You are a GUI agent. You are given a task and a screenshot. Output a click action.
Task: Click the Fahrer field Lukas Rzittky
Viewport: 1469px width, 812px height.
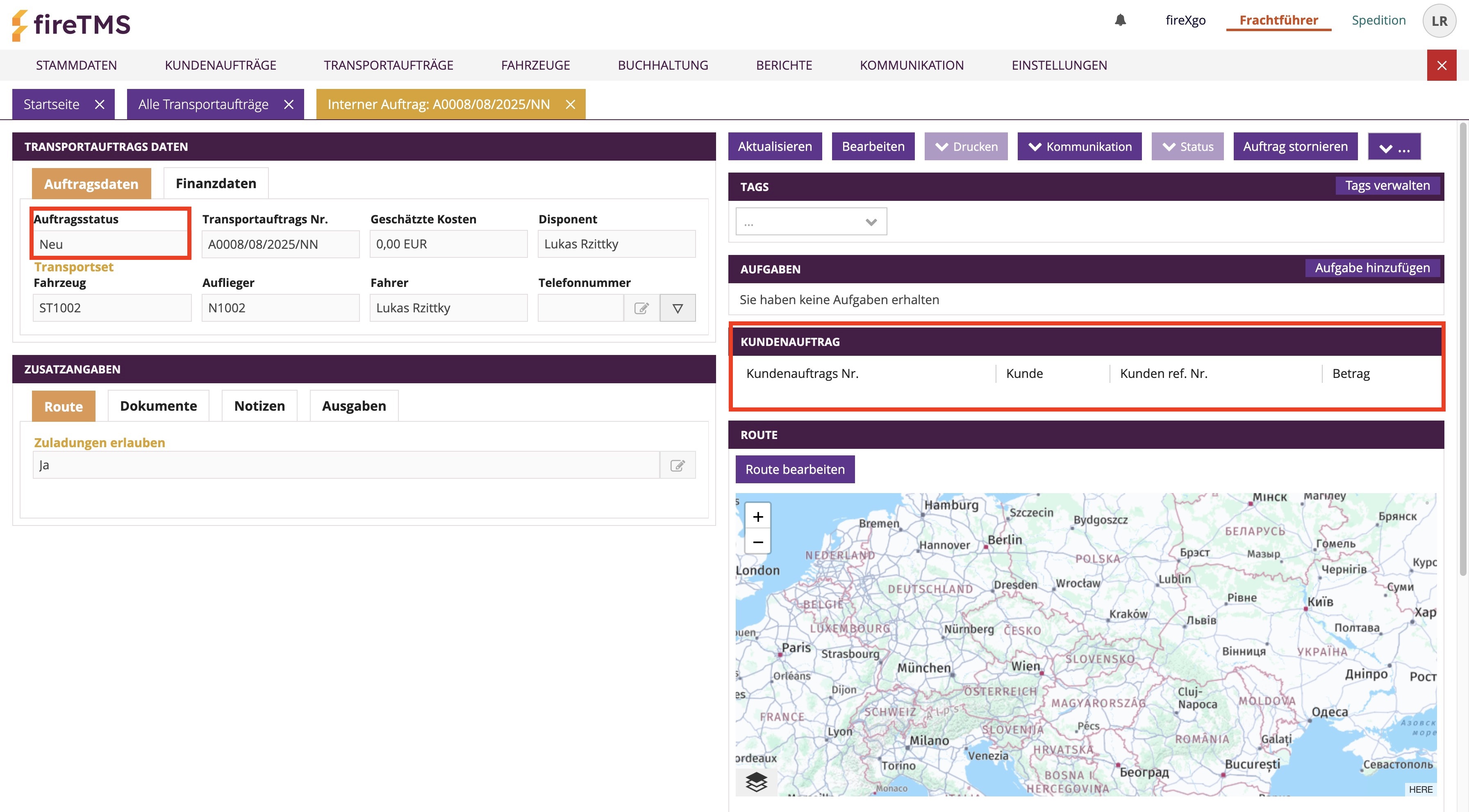click(449, 308)
